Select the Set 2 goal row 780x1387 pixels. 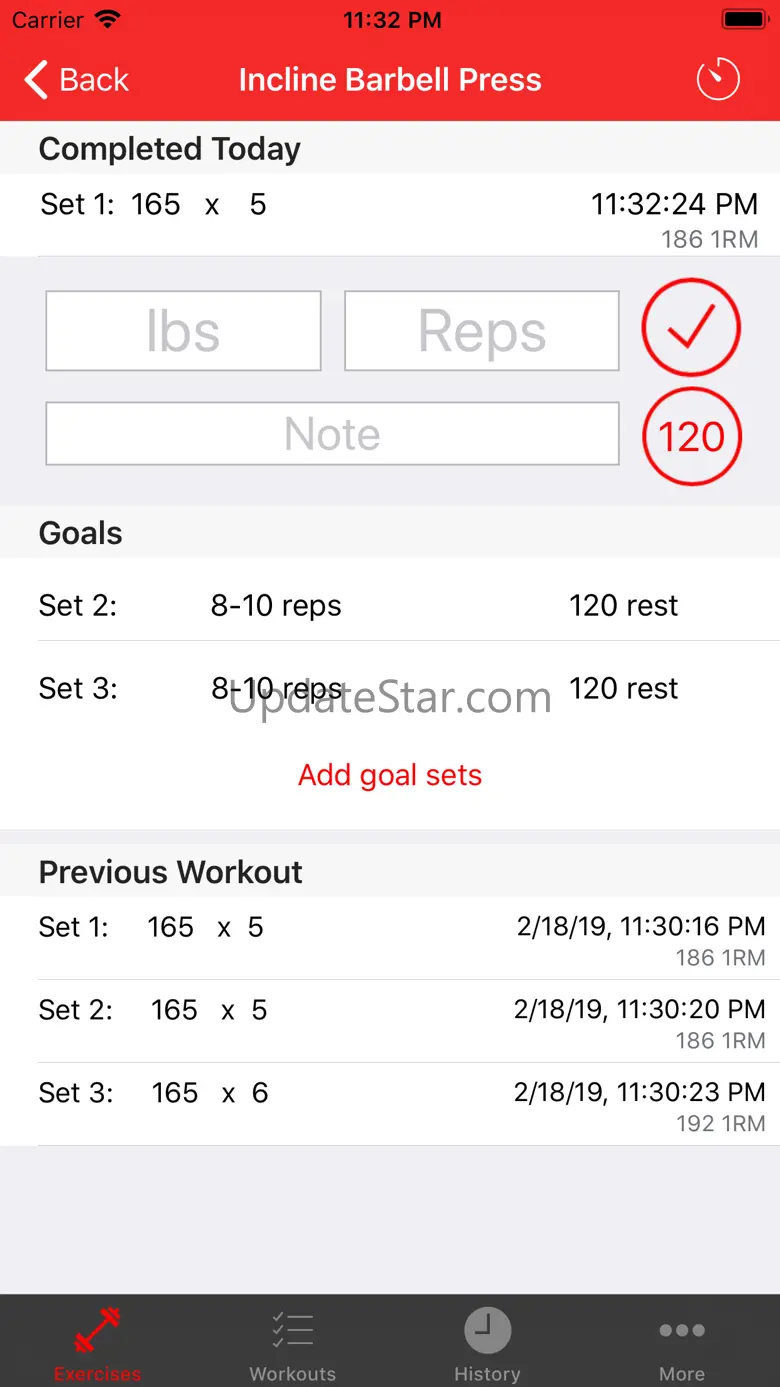point(390,605)
